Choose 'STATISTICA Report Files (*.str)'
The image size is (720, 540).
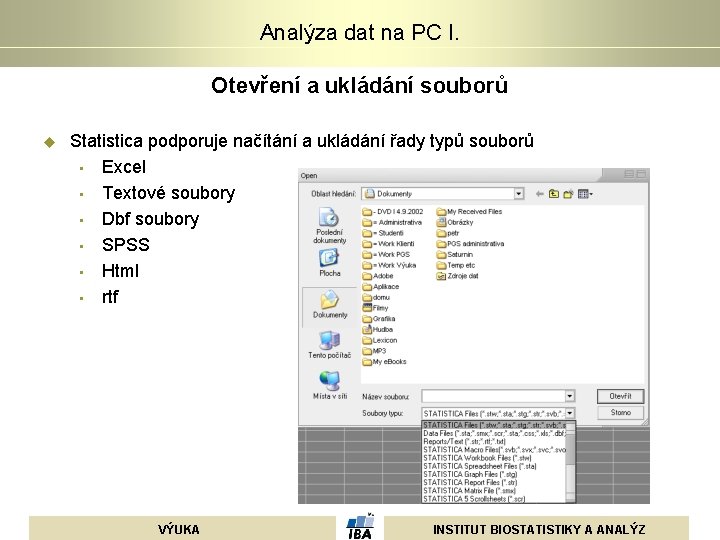click(494, 483)
